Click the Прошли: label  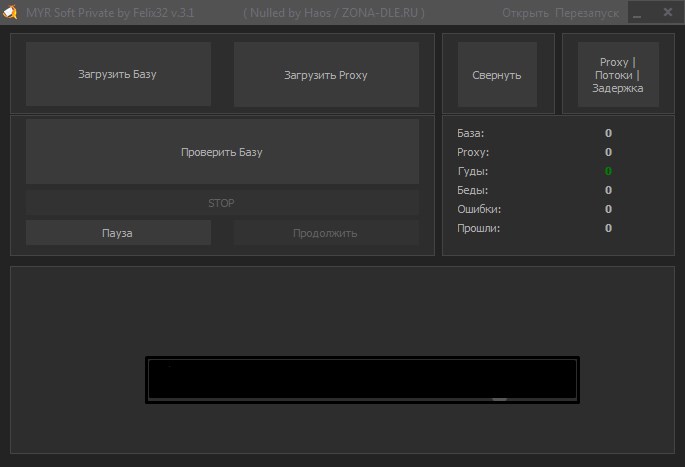pos(478,228)
